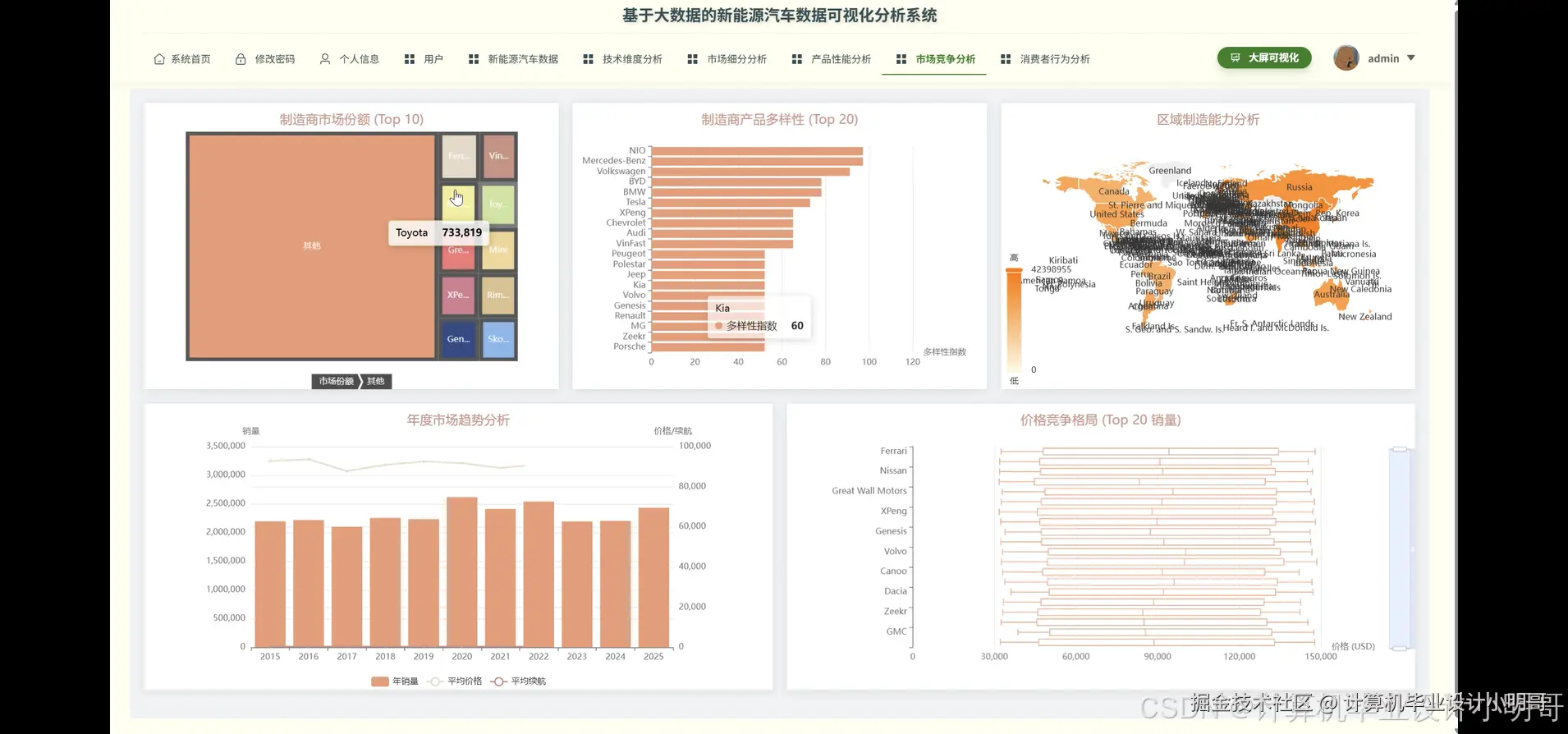
Task: Click the yellow Toyota treemap tile
Action: [x=459, y=202]
